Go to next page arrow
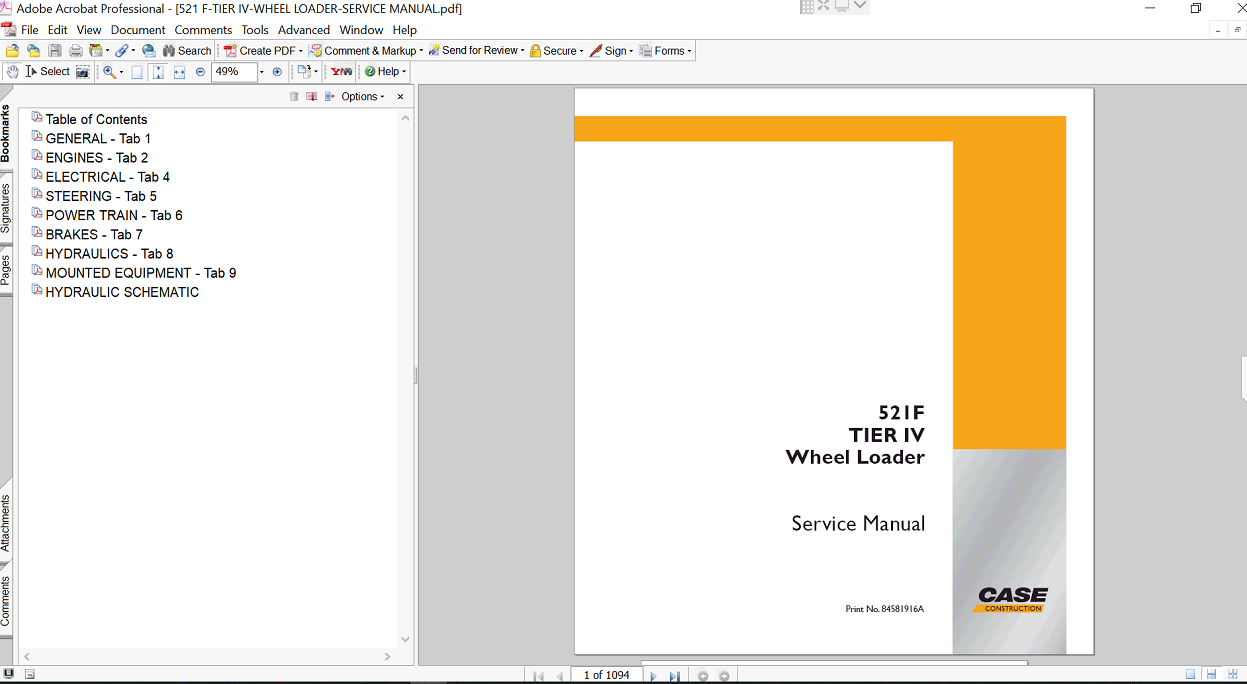The height and width of the screenshot is (684, 1247). (653, 676)
